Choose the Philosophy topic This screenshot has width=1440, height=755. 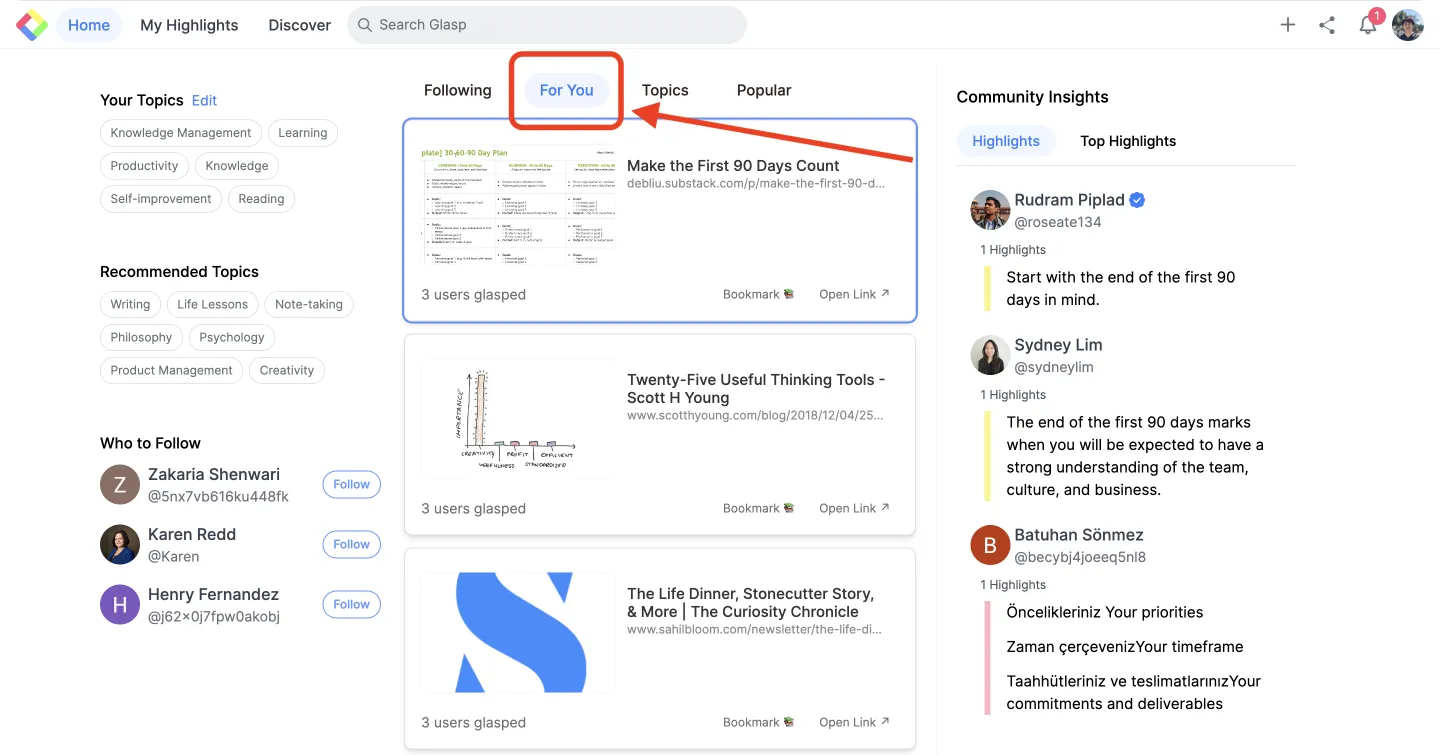coord(141,337)
